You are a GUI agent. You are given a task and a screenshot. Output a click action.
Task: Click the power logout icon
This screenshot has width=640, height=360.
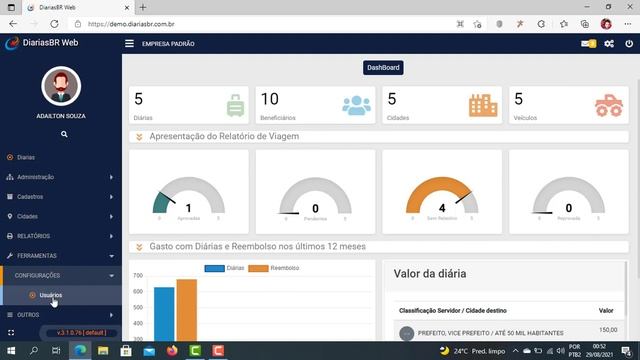click(x=629, y=43)
